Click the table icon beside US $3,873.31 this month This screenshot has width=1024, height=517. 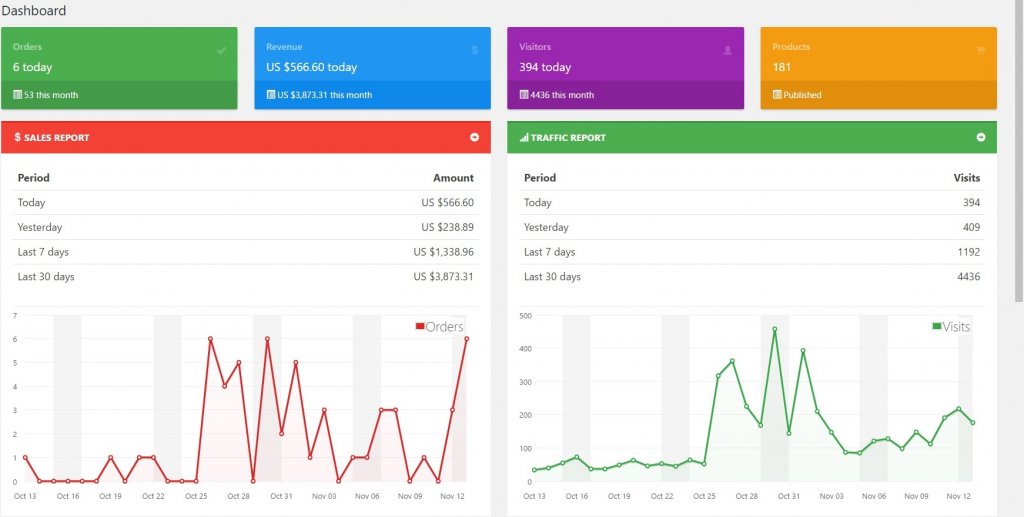coord(271,95)
